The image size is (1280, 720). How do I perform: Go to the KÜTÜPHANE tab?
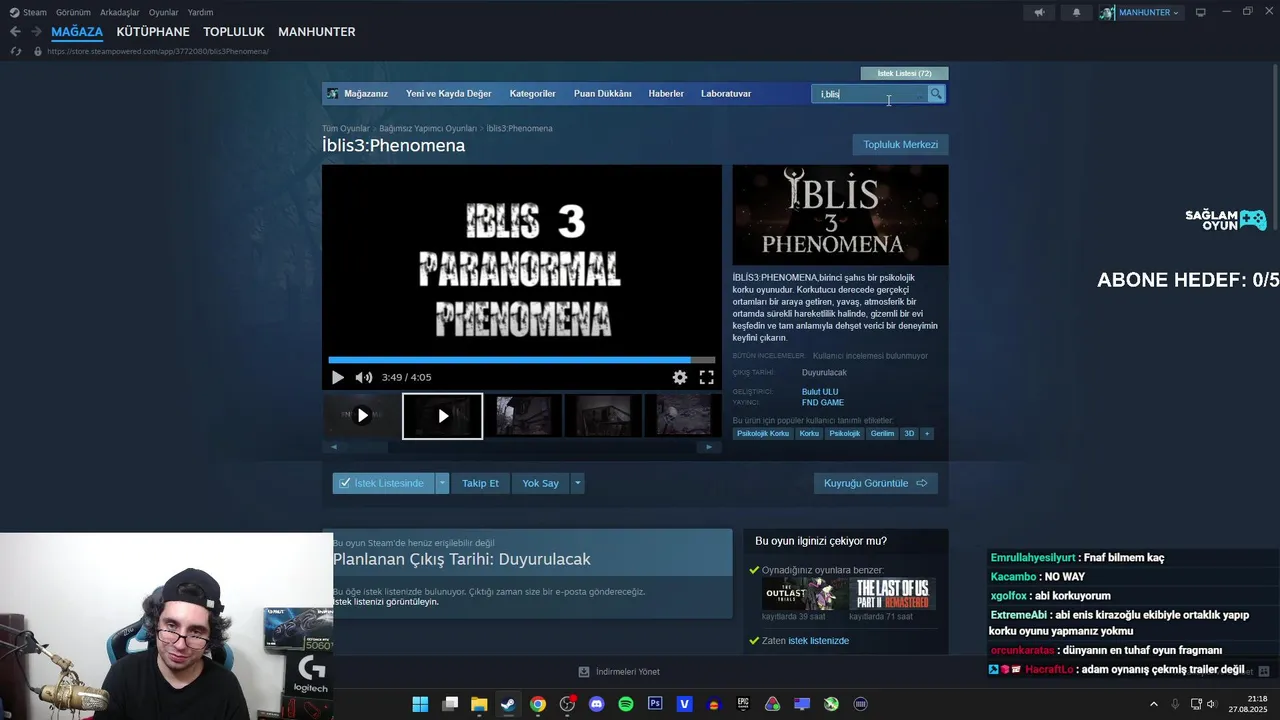[x=153, y=32]
